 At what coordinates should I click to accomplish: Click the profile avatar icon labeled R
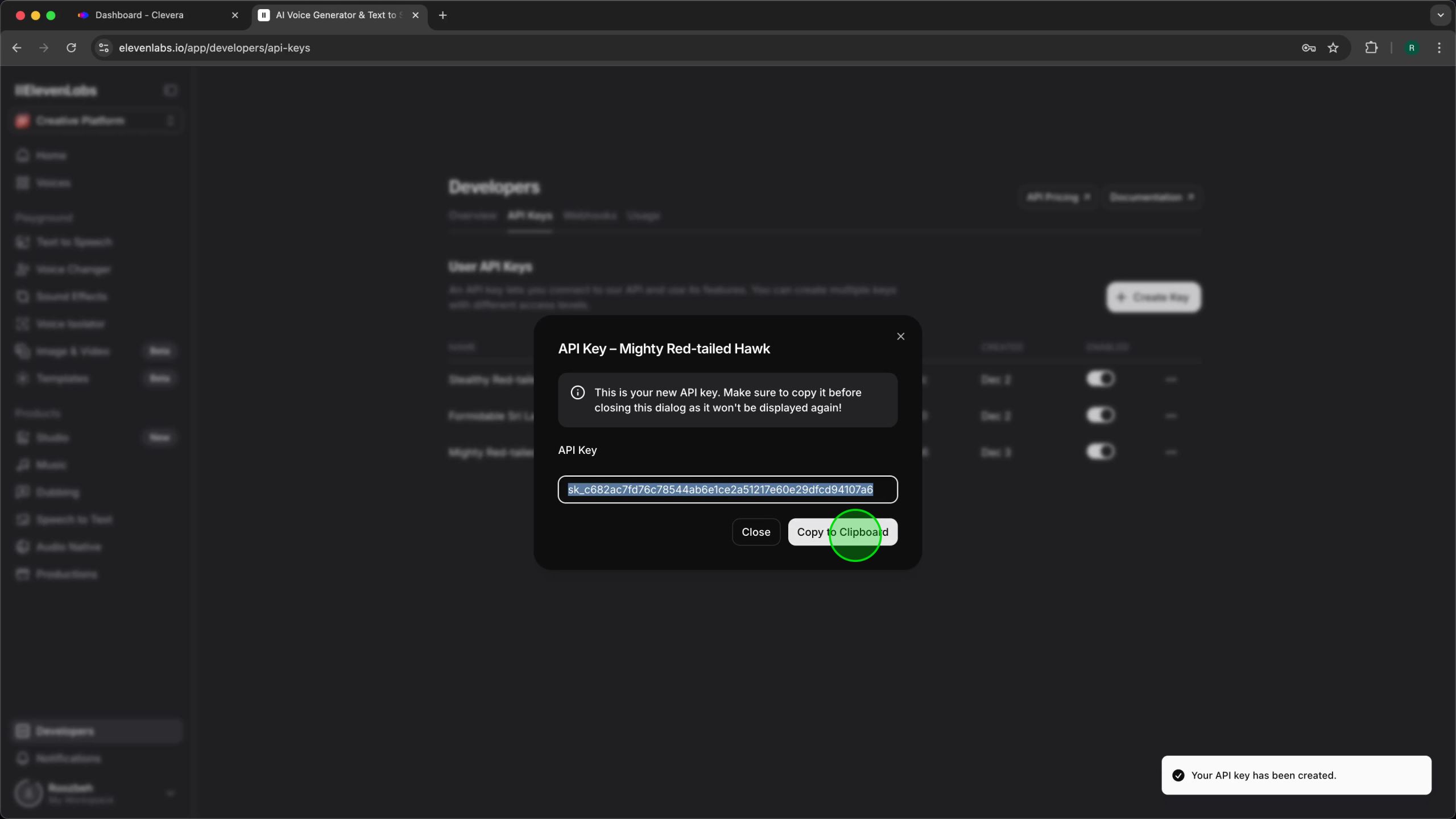[x=1412, y=48]
